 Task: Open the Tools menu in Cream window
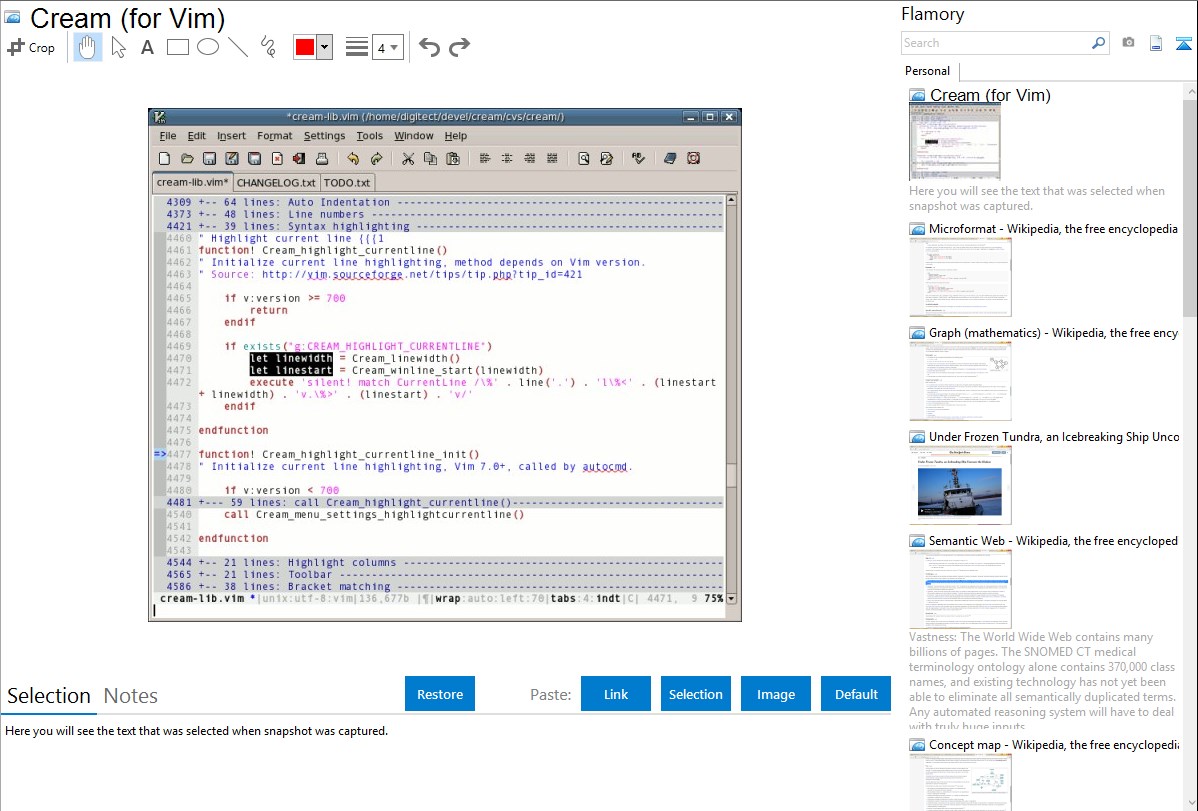pyautogui.click(x=370, y=136)
